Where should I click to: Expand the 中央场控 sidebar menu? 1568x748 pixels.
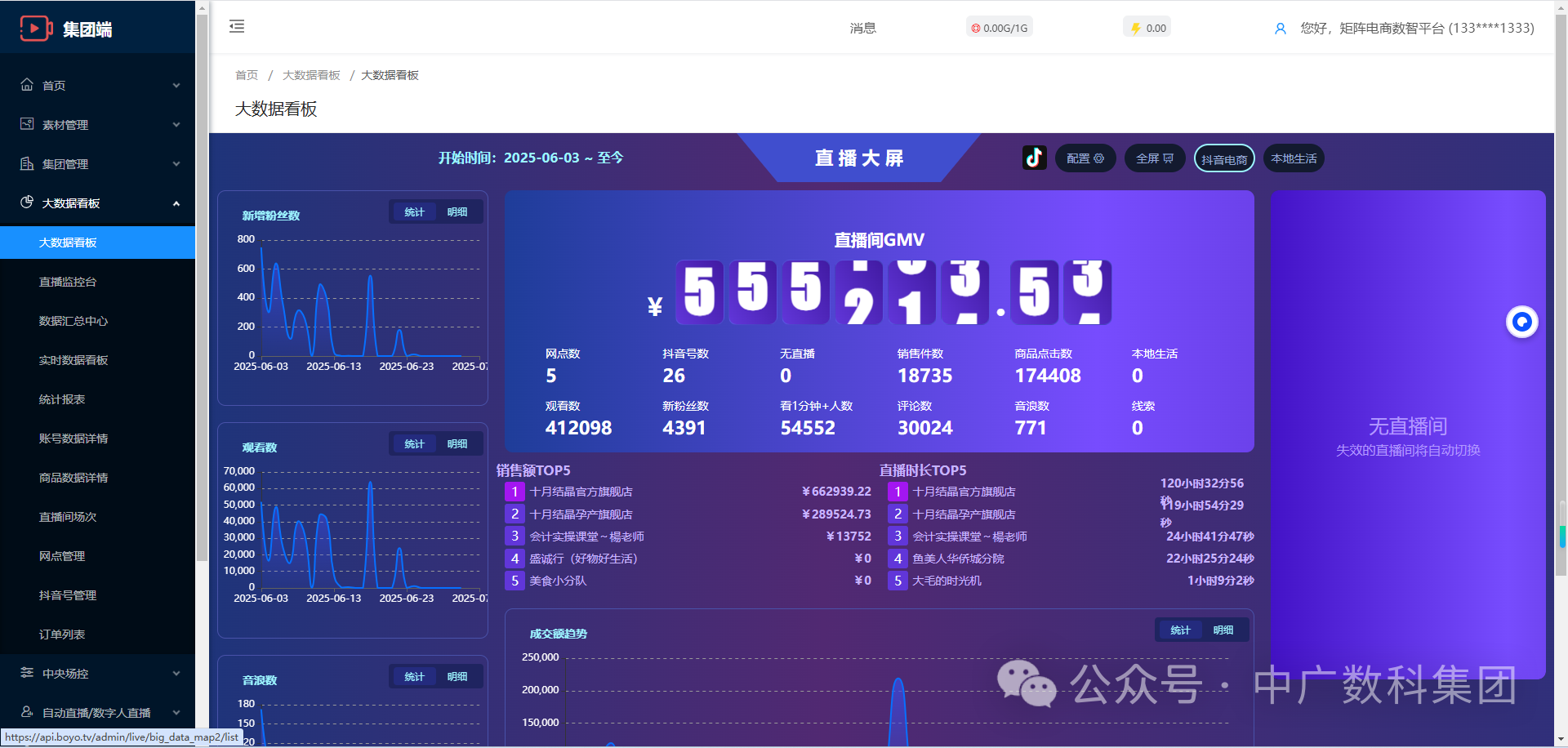coord(98,674)
